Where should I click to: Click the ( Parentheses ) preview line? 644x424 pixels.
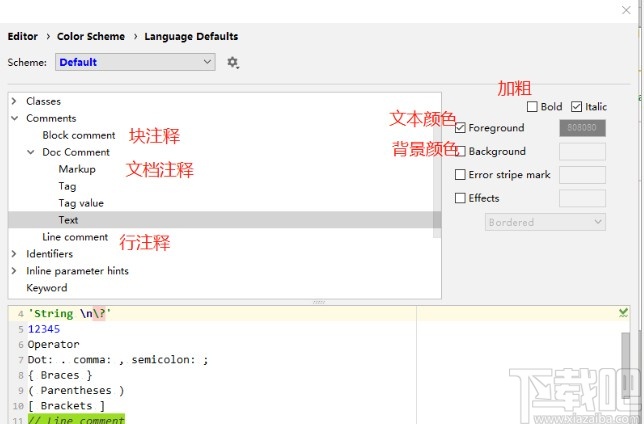(x=76, y=390)
